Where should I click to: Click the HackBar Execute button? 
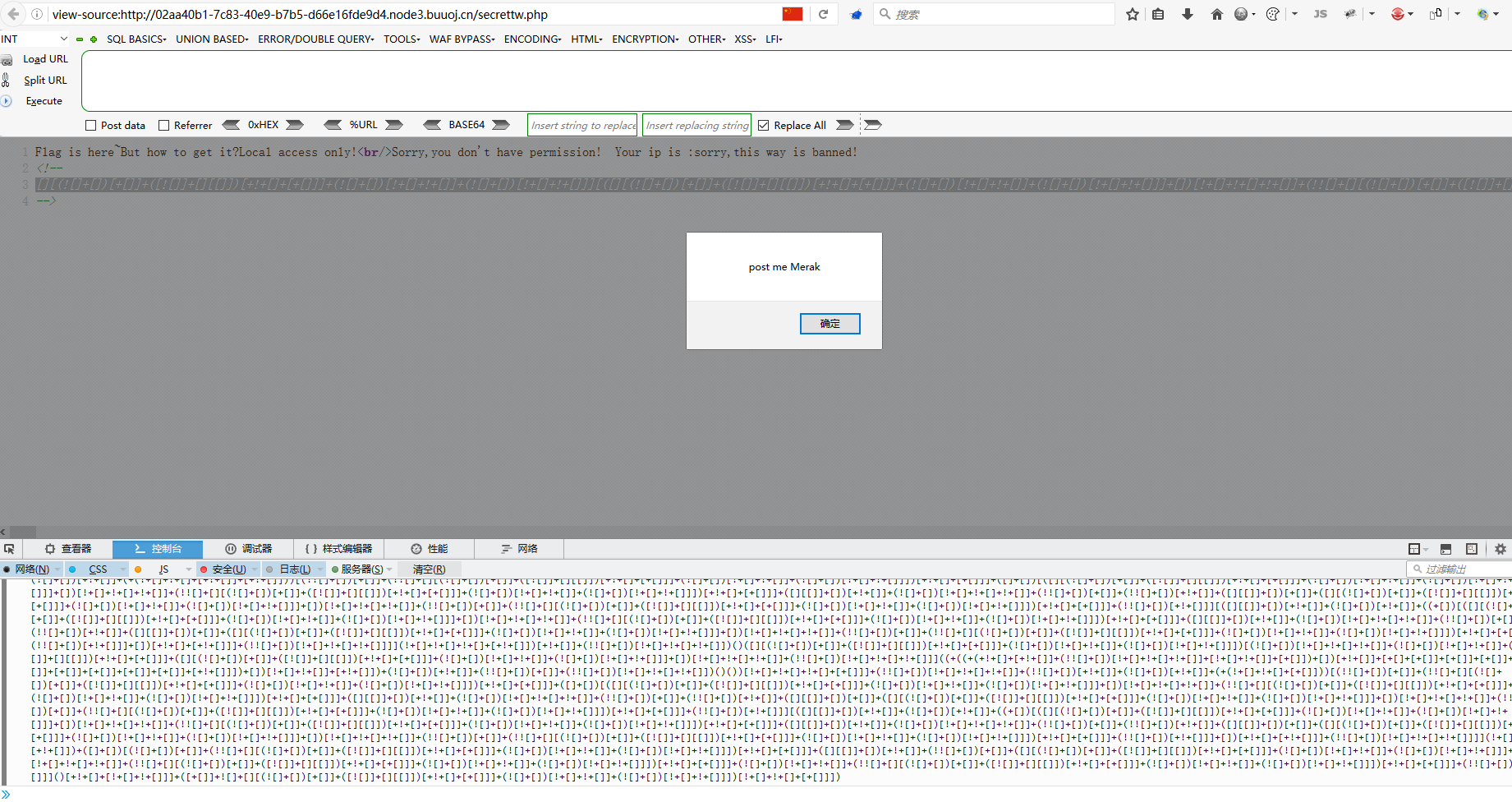click(44, 101)
